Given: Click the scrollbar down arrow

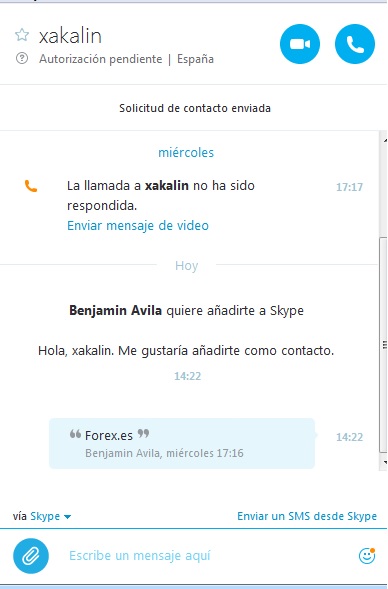Looking at the screenshot, I should tap(385, 462).
